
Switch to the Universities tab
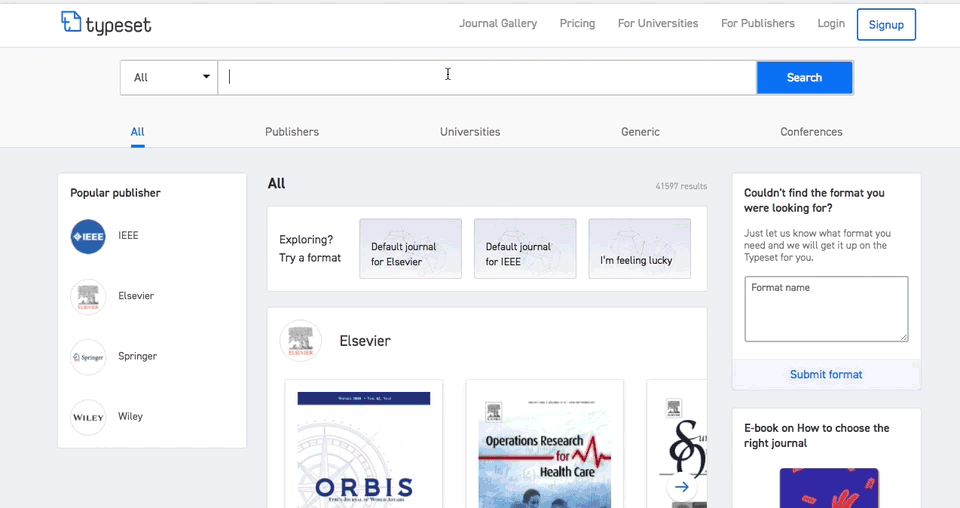[x=470, y=132]
